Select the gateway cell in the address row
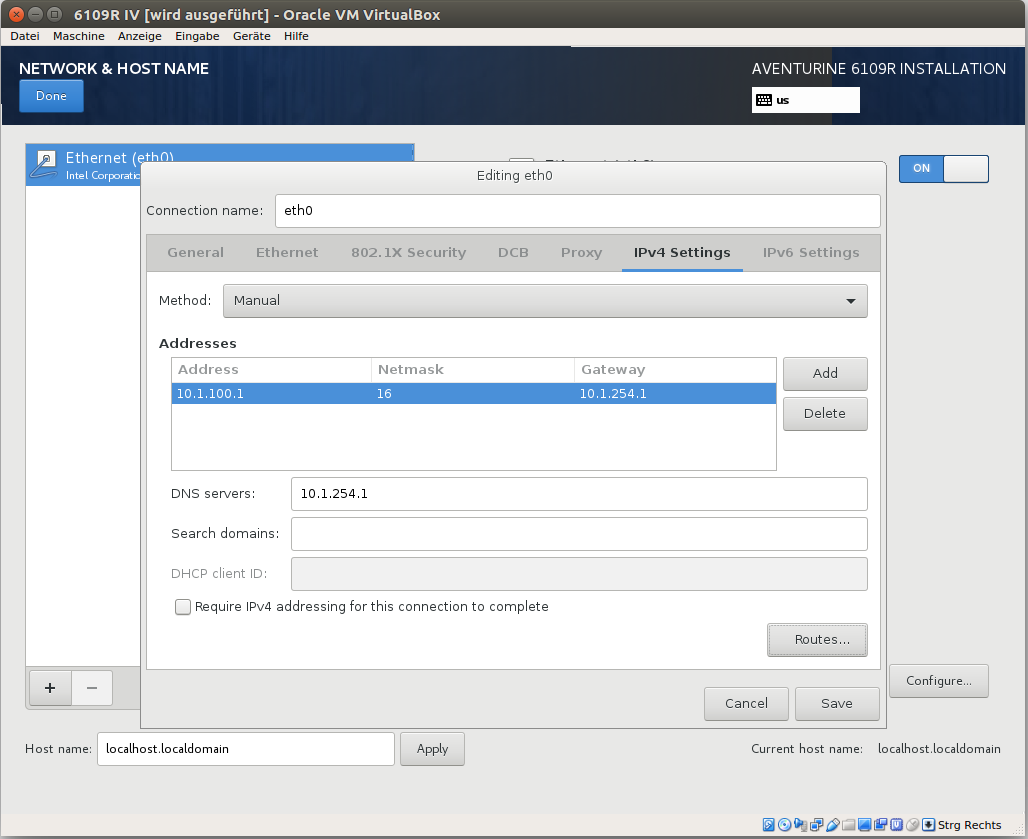The height and width of the screenshot is (839, 1028). (675, 394)
